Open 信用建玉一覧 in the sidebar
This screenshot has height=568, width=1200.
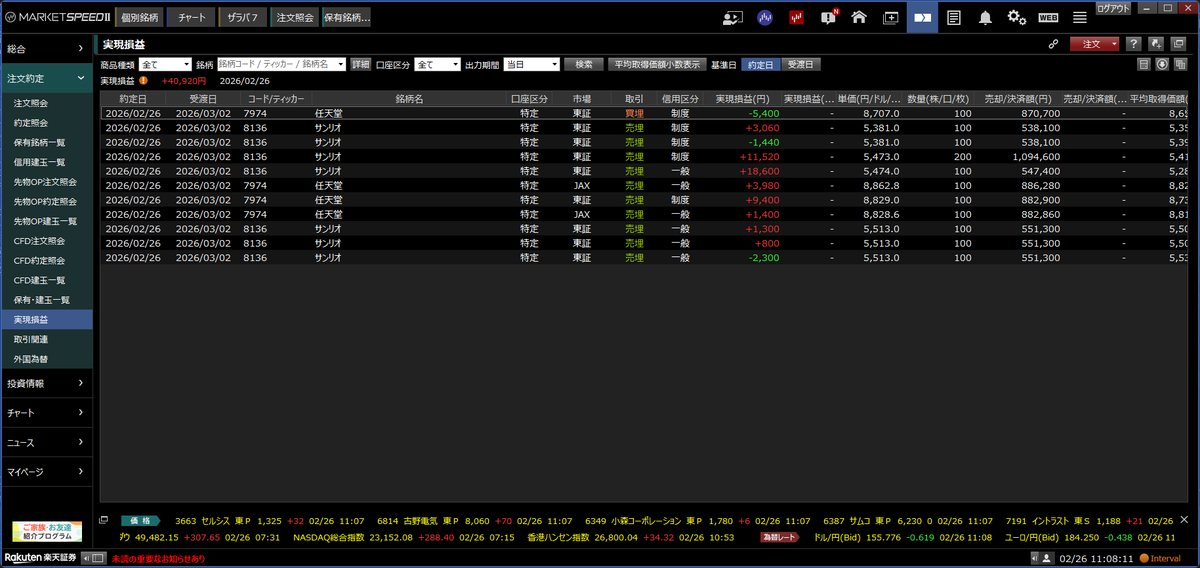pyautogui.click(x=46, y=162)
